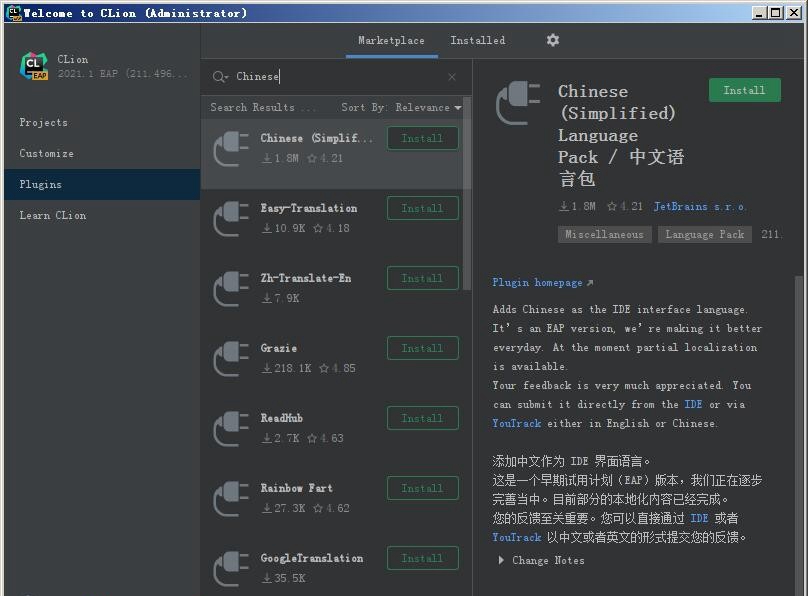Install the ReadHub plugin
This screenshot has height=596, width=808.
(x=423, y=418)
